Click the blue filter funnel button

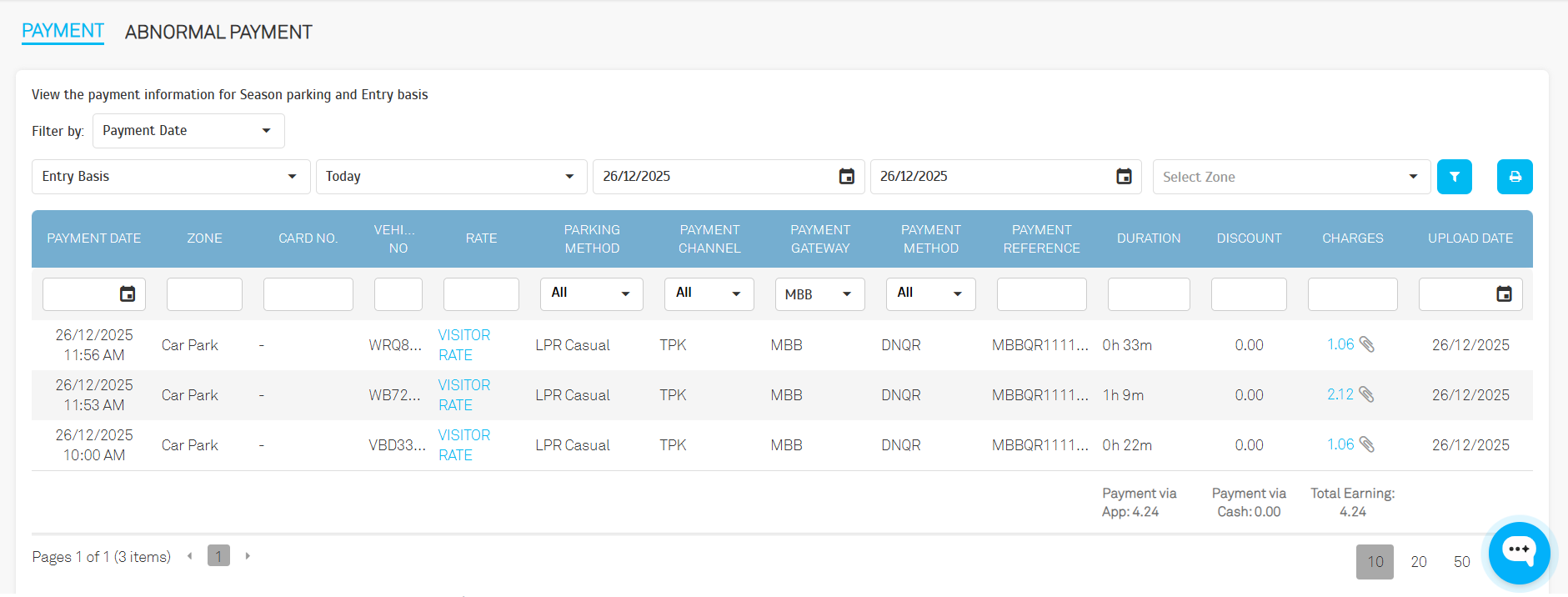(x=1454, y=177)
